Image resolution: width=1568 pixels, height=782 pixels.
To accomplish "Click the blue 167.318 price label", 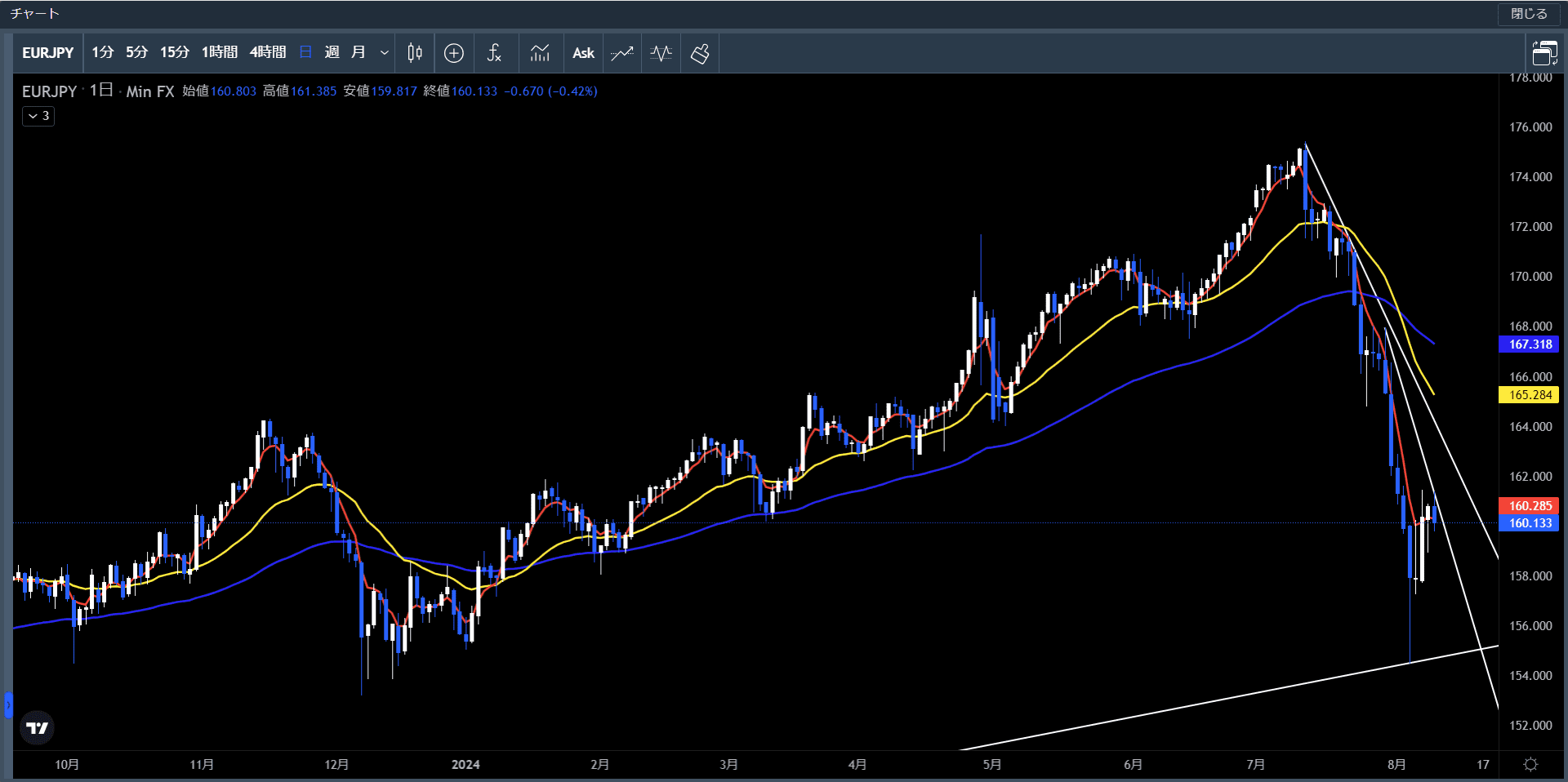I will 1530,344.
